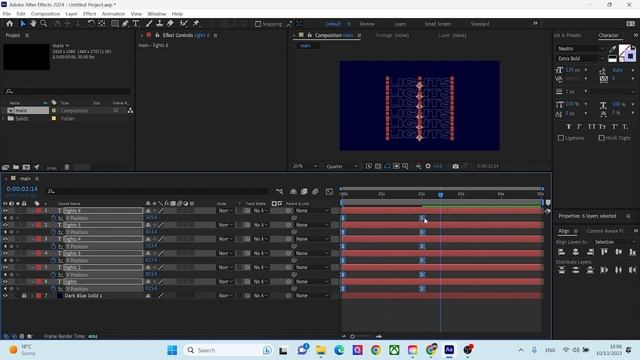Open parent dropdown for Dark Blue Solid 1
This screenshot has height=360, width=640.
pyautogui.click(x=312, y=296)
